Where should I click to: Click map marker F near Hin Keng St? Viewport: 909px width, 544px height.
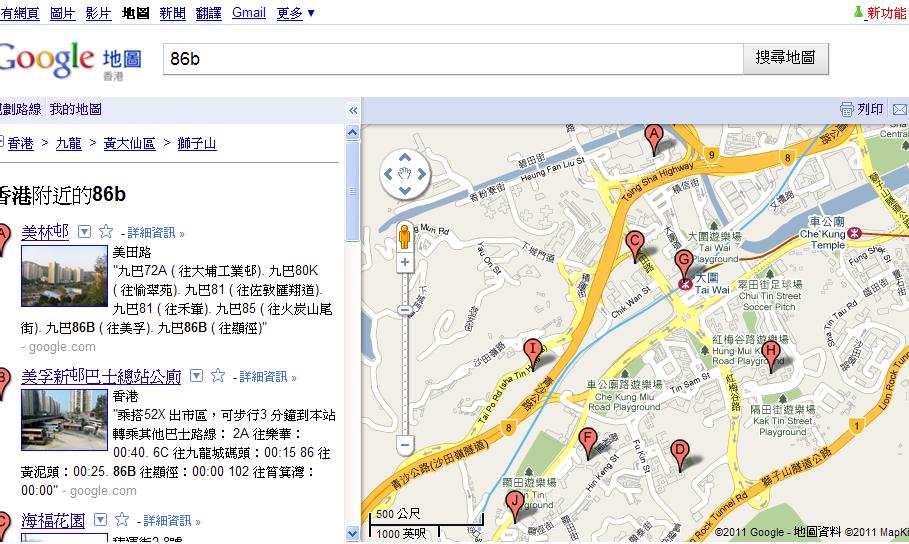tap(588, 444)
